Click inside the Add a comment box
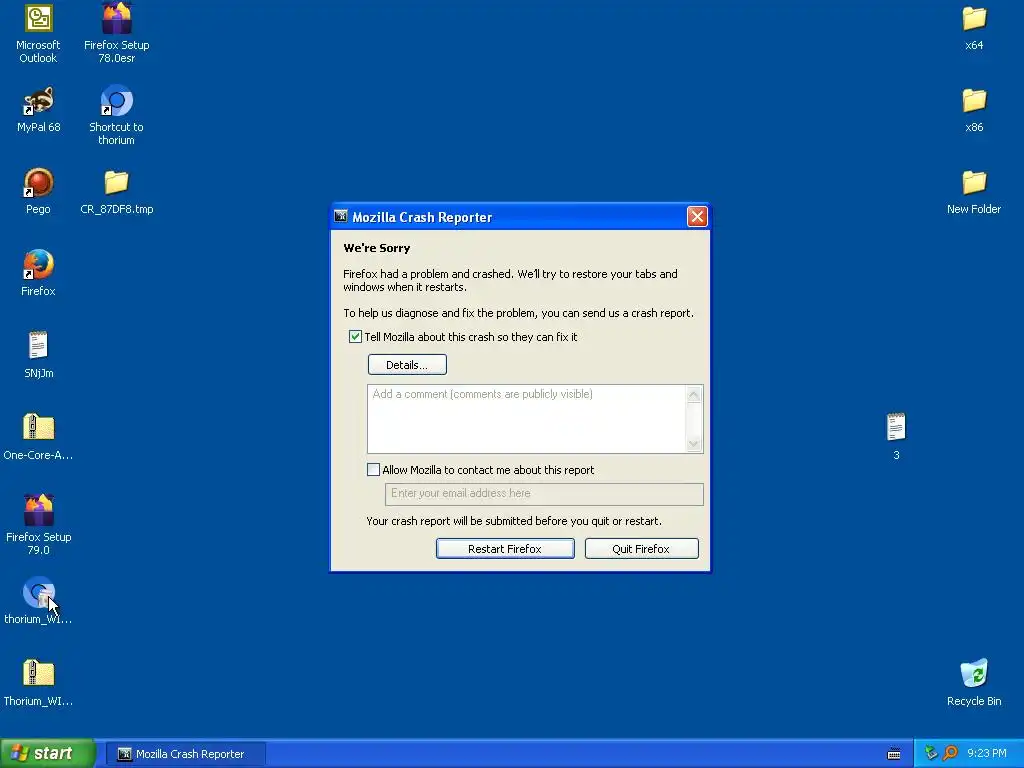1024x768 pixels. click(526, 419)
